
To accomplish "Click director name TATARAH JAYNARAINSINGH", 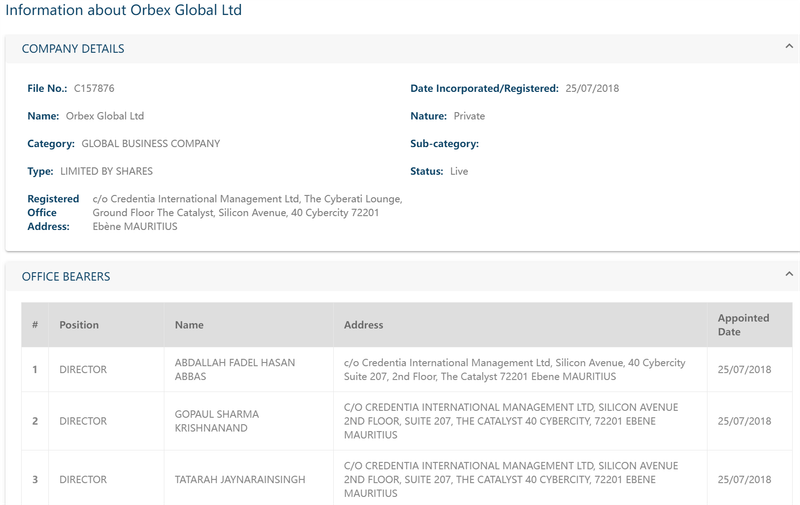I will pyautogui.click(x=240, y=479).
